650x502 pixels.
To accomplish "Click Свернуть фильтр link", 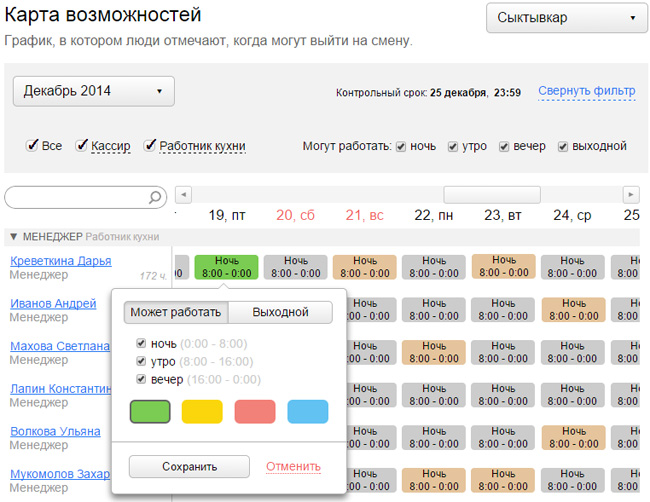I will click(x=587, y=91).
